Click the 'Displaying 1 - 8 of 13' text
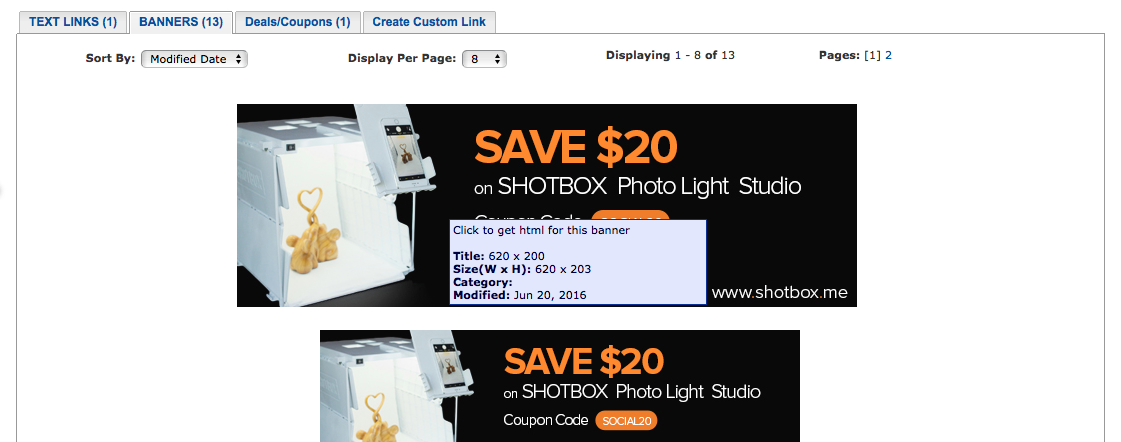This screenshot has width=1121, height=442. 670,55
